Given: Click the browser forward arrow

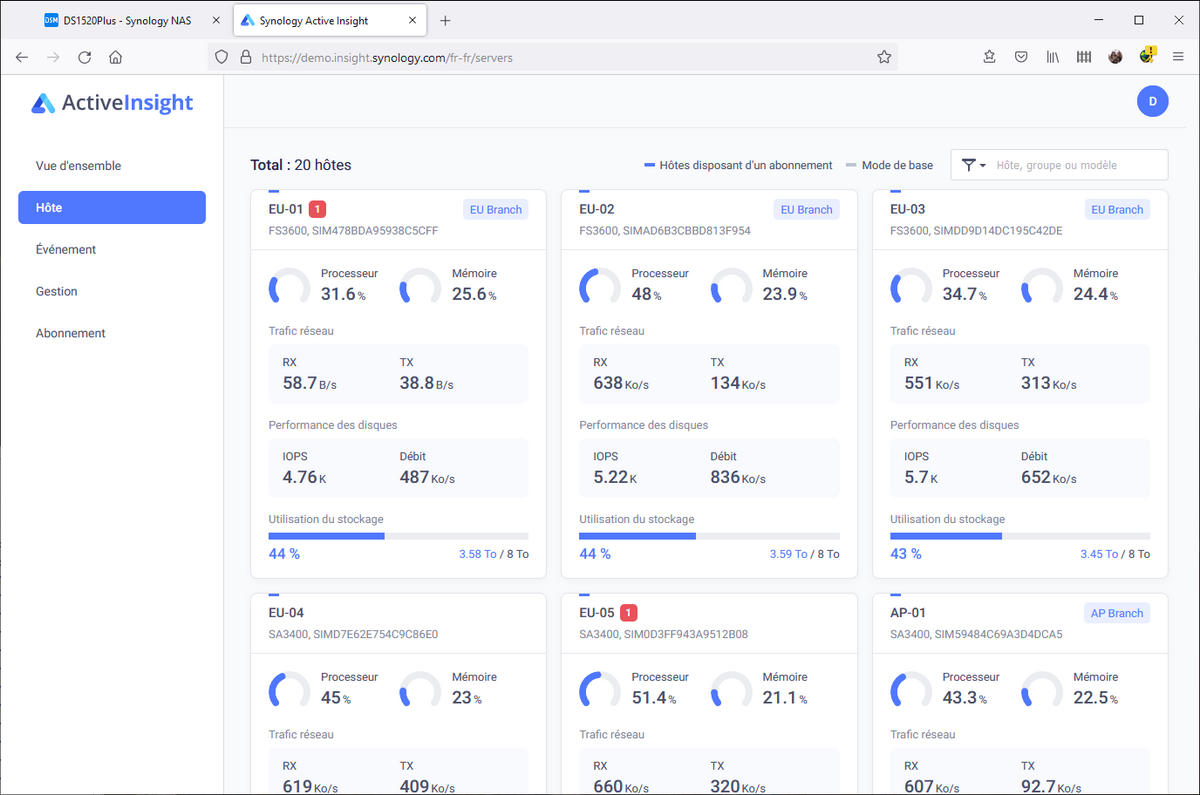Looking at the screenshot, I should coord(53,57).
